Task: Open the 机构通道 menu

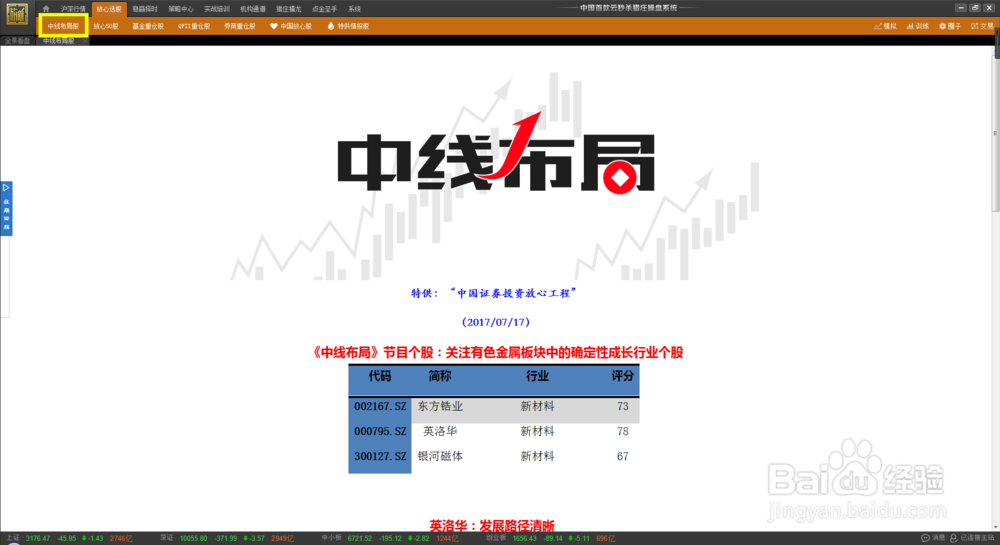Action: (253, 9)
